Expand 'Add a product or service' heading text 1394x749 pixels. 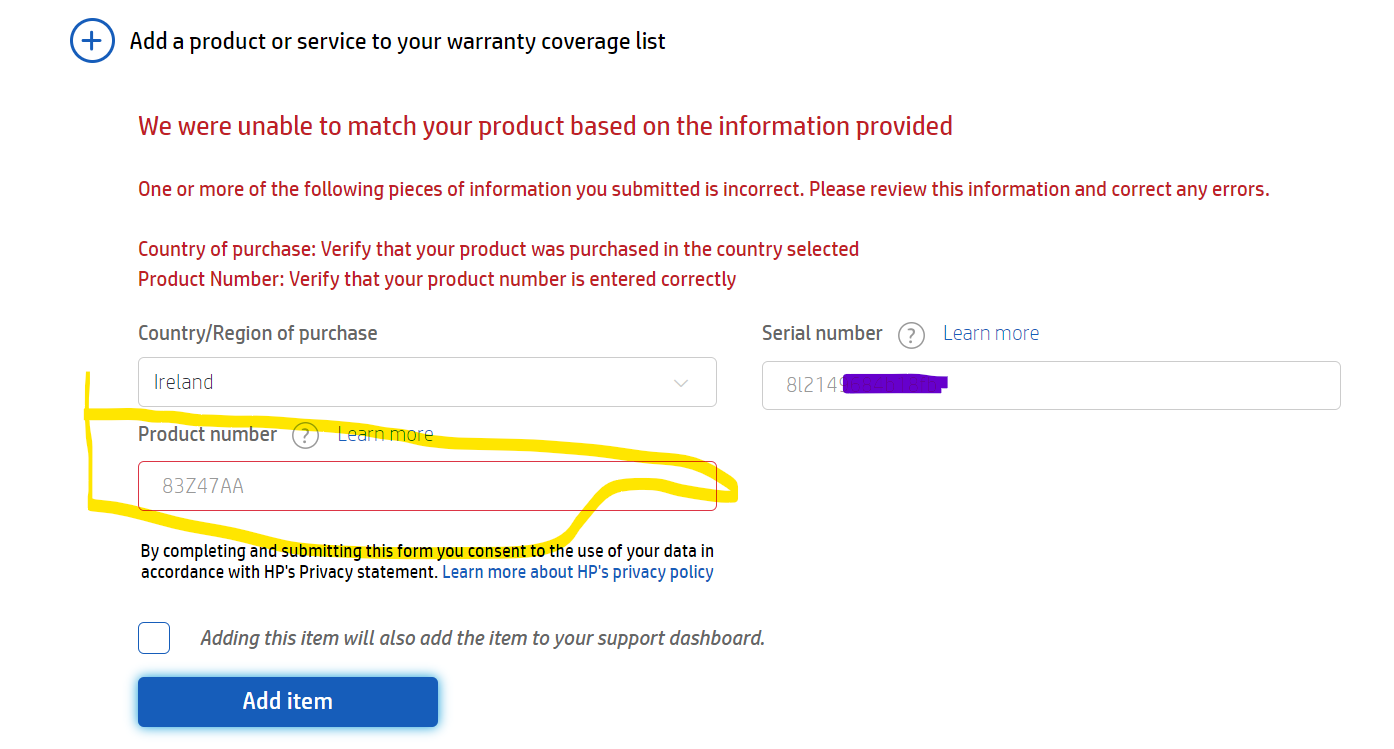point(397,41)
